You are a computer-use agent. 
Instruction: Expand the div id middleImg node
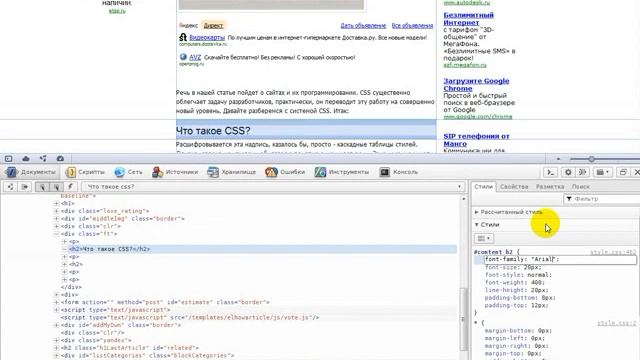56,219
